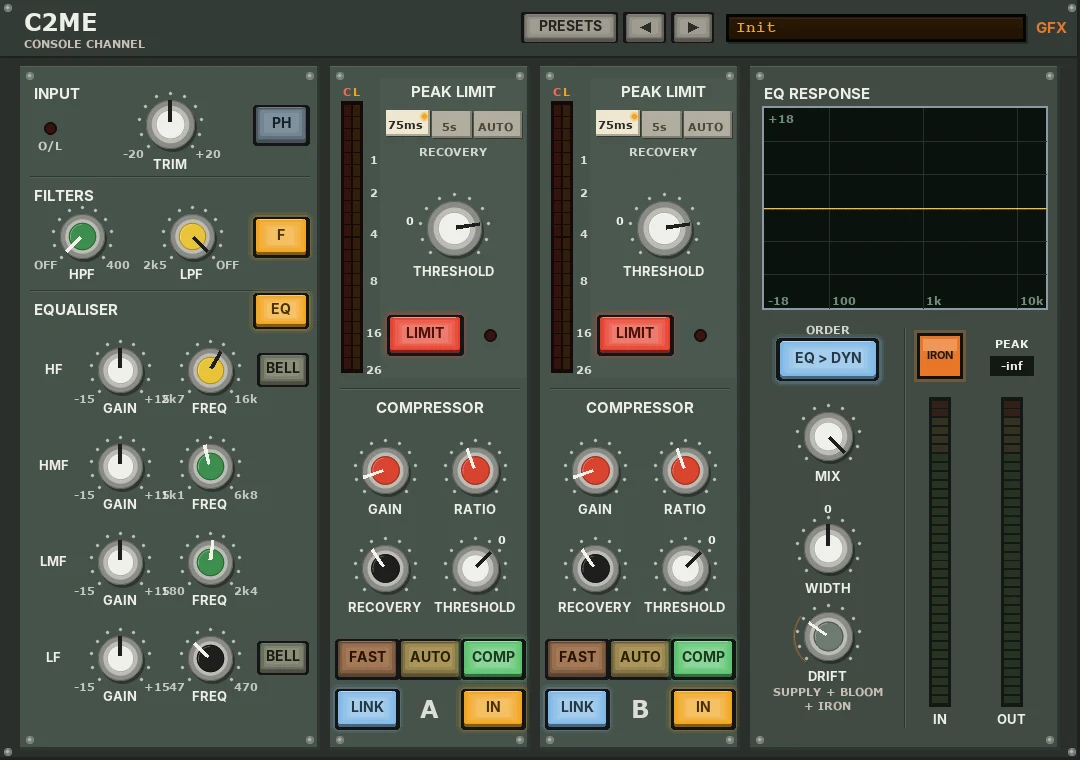Viewport: 1080px width, 760px height.
Task: Click the HMF GAIN knob
Action: point(121,466)
